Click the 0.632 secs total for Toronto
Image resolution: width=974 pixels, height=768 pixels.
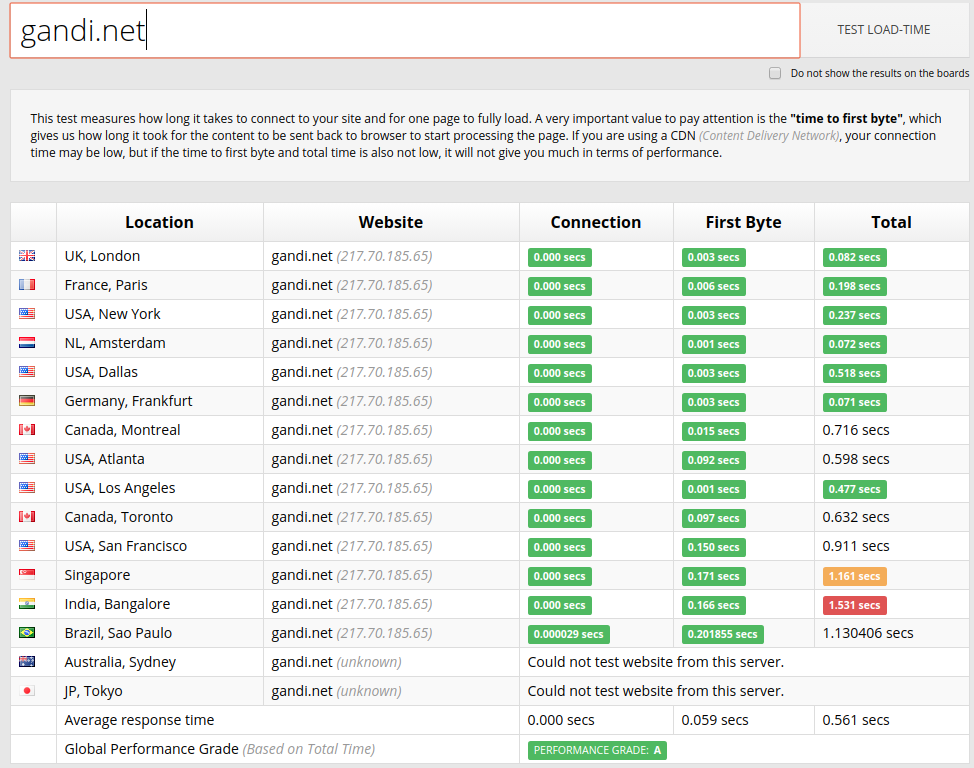coord(856,517)
